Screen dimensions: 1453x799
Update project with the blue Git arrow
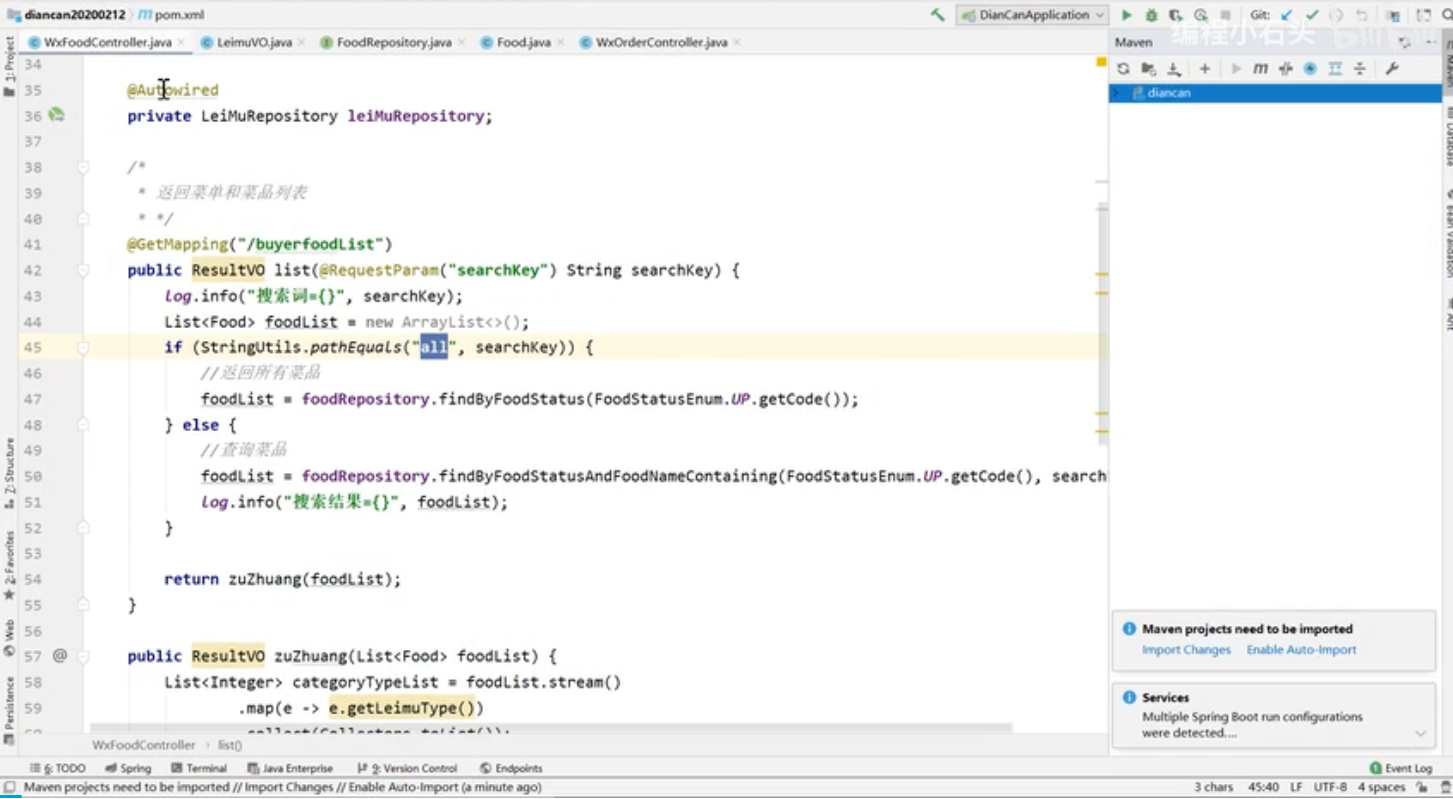tap(1287, 15)
